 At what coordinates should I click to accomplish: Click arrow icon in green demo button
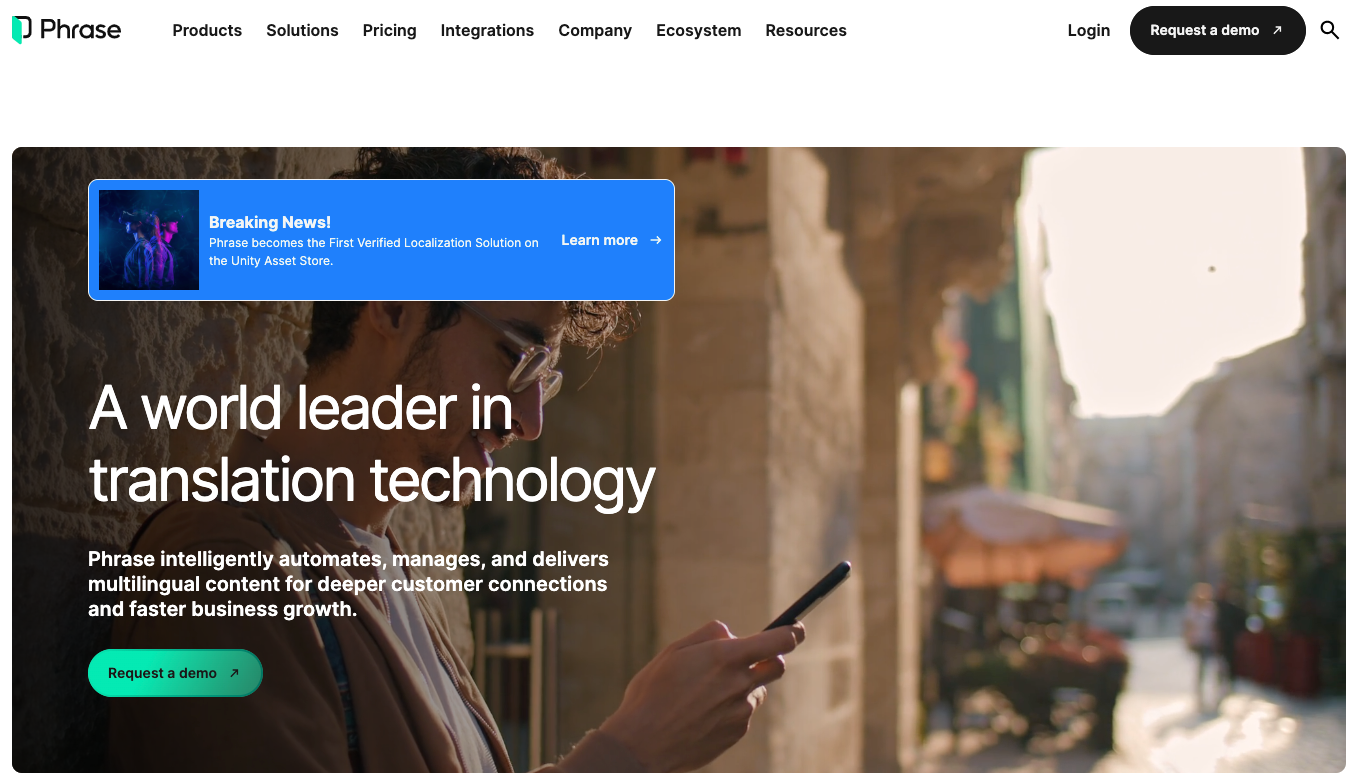click(234, 673)
